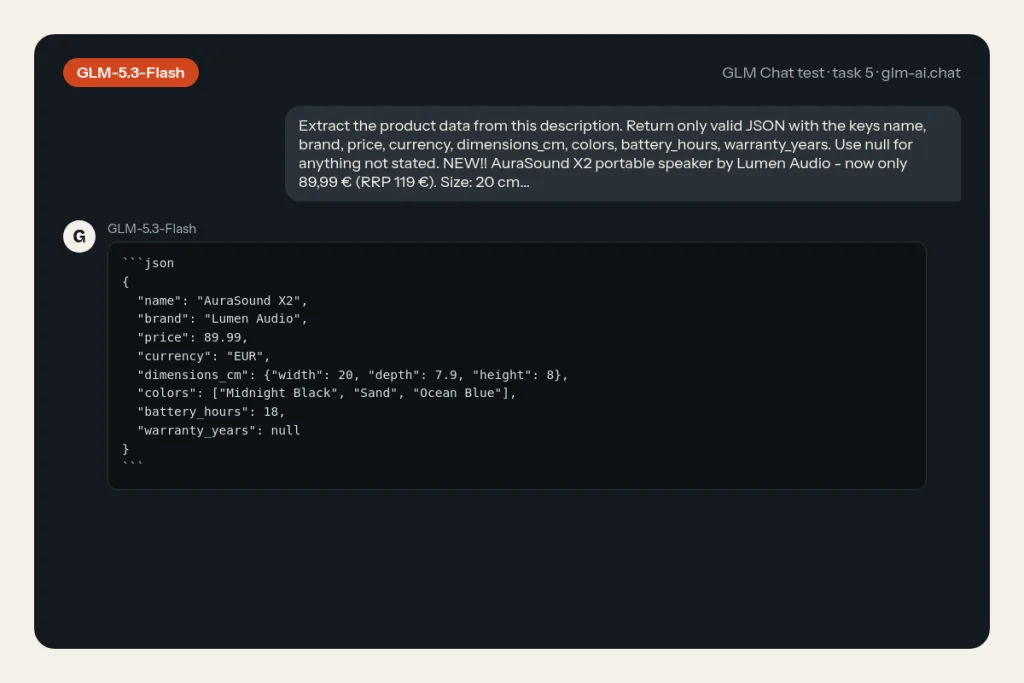Click the "colors" array line with Midnight Black
The width and height of the screenshot is (1024, 683).
(327, 393)
